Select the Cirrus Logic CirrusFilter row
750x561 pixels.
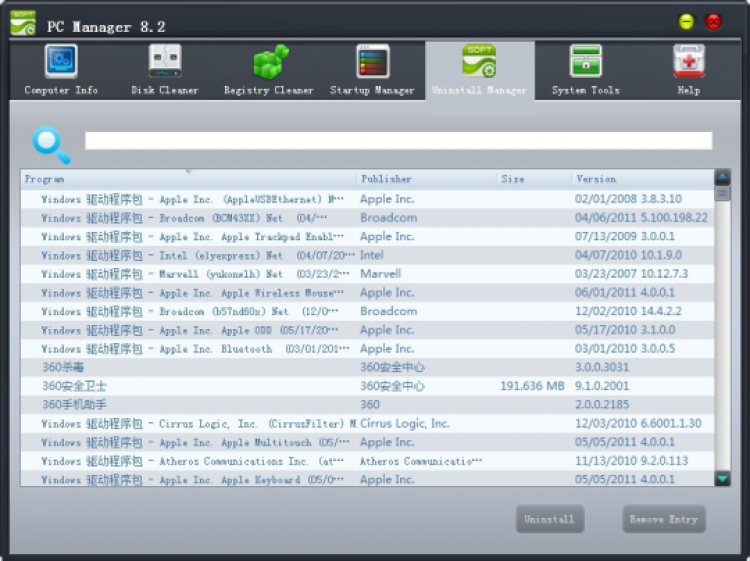[x=367, y=424]
